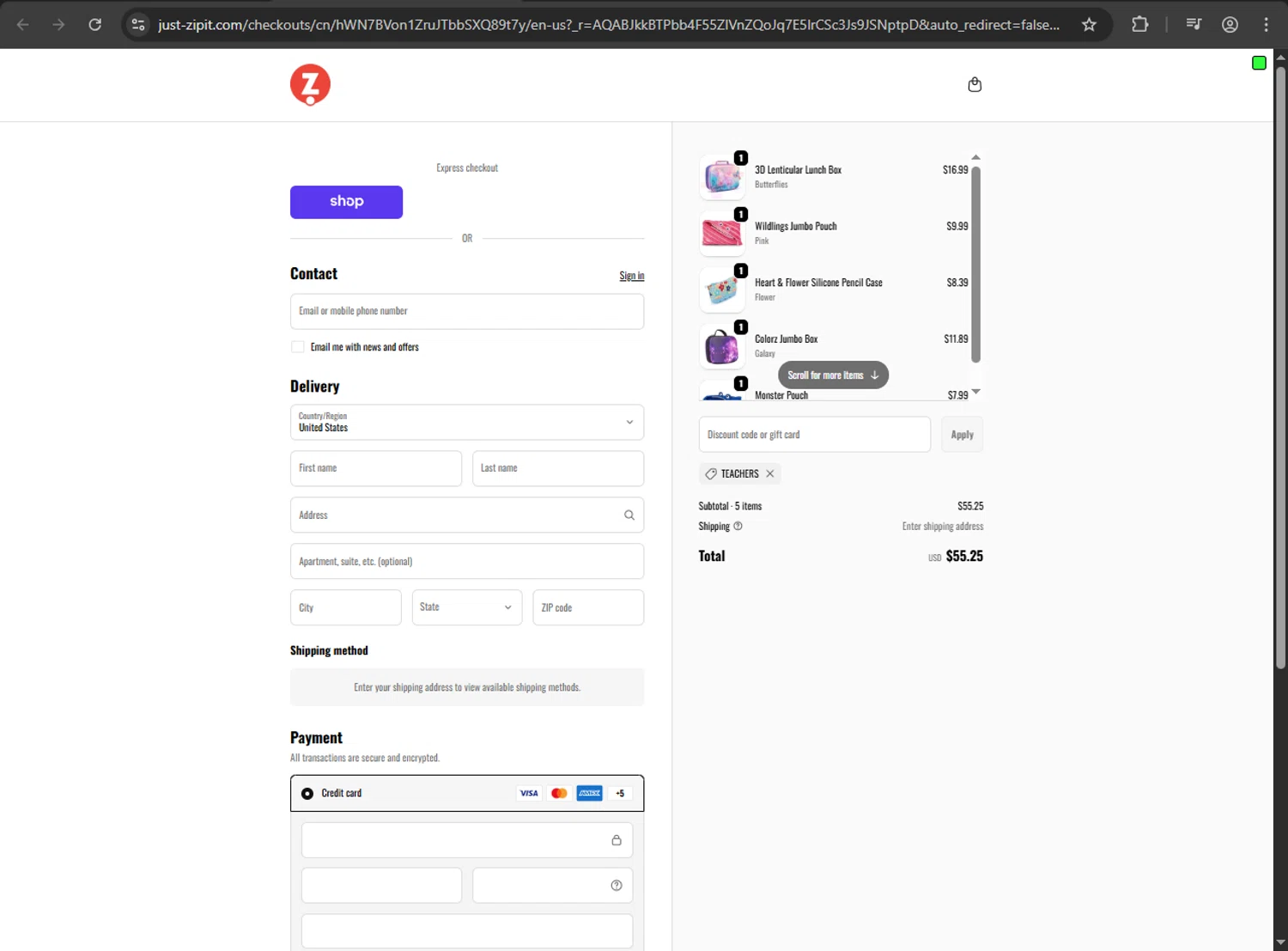Click the card number lock icon

[617, 840]
